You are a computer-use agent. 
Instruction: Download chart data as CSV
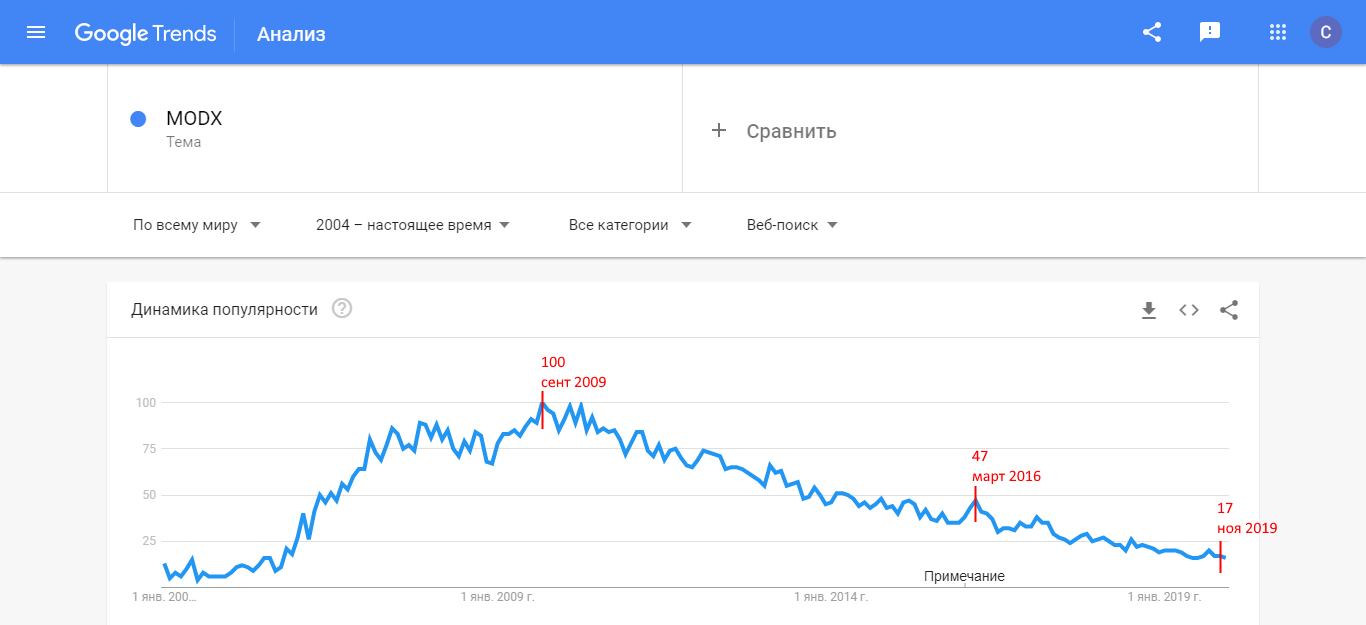[x=1149, y=310]
